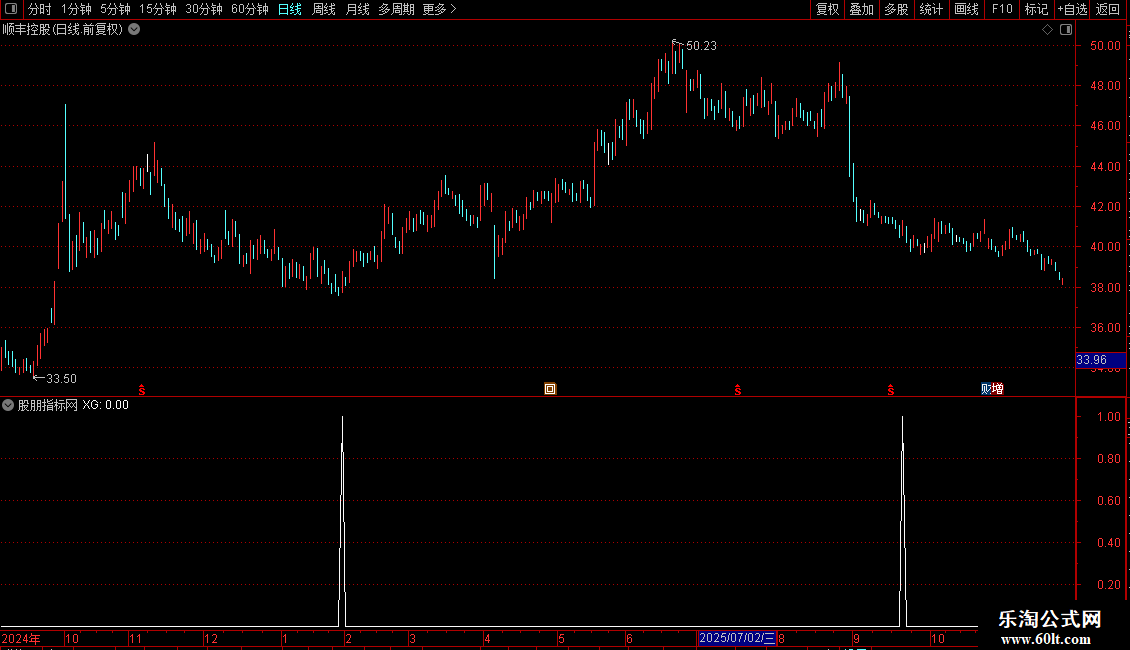Click the orange square event marker

point(550,389)
